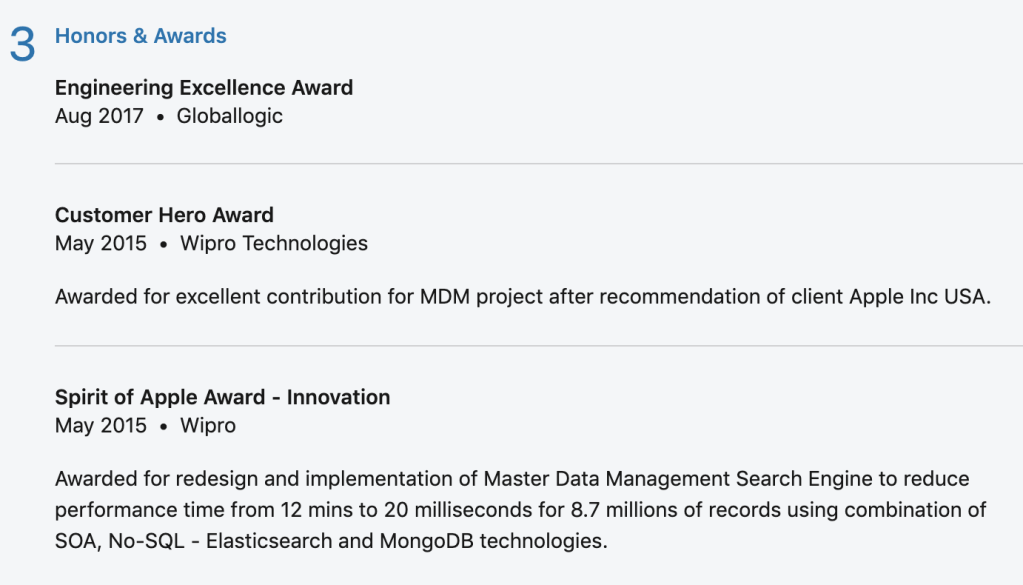Select the Engineering Excellence Award title
This screenshot has width=1023, height=585.
coord(204,88)
